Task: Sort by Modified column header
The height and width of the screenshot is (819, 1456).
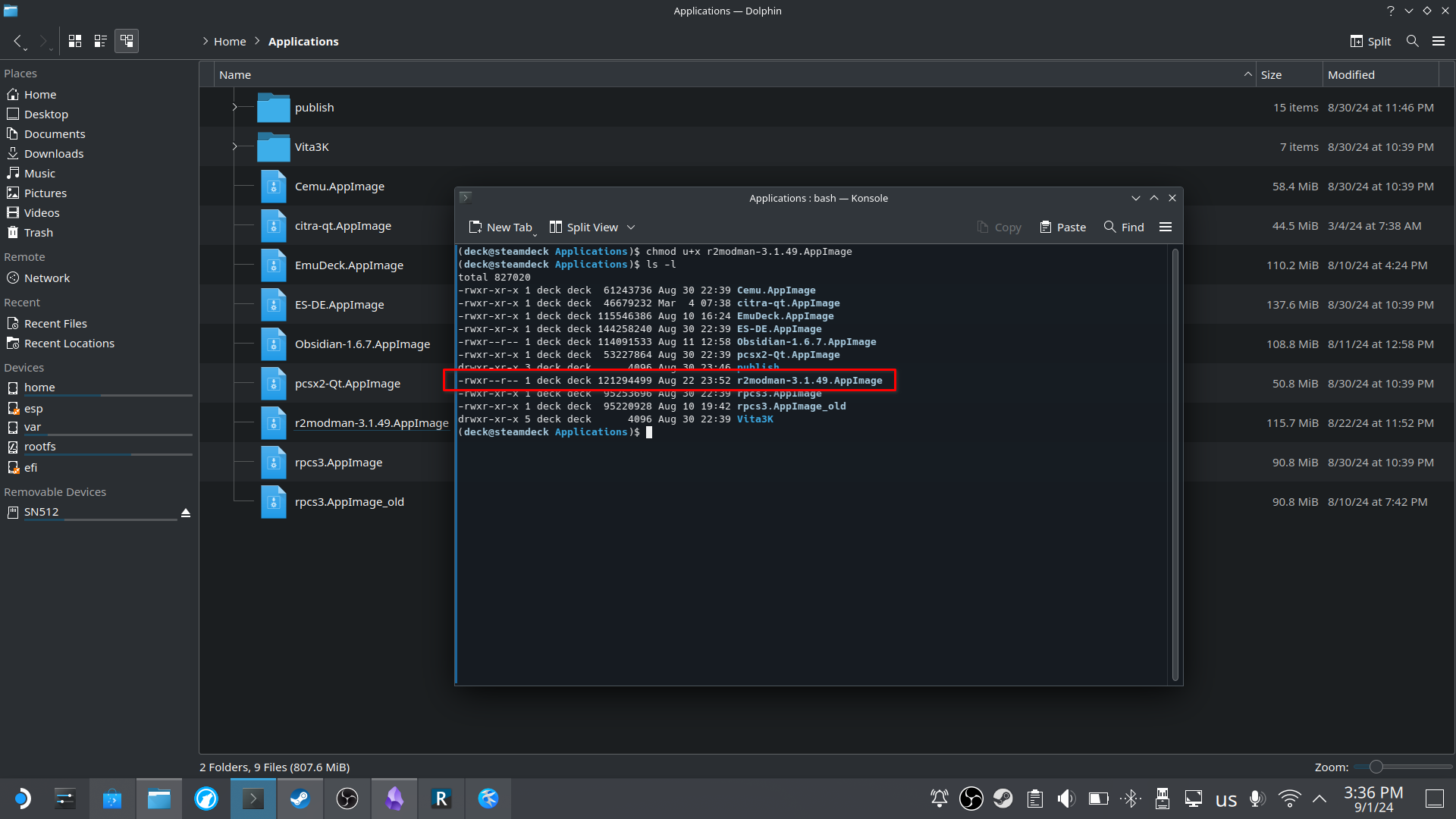Action: (x=1380, y=75)
